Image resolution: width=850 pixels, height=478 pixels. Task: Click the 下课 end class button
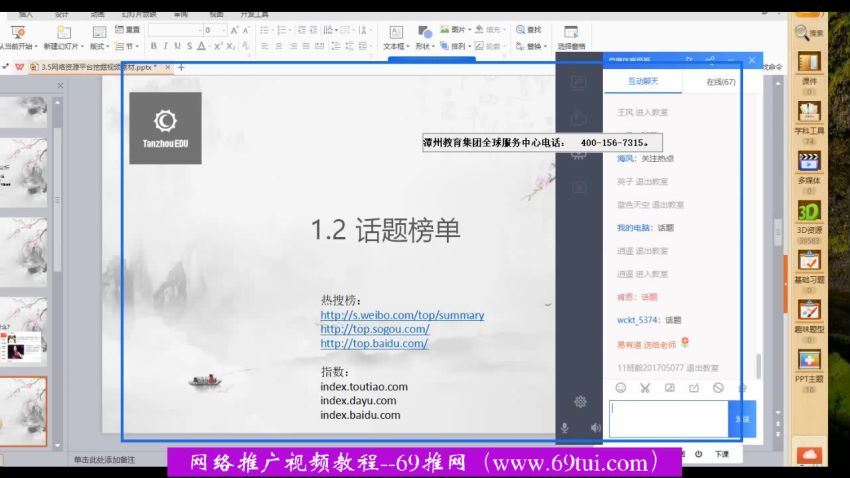pyautogui.click(x=722, y=454)
